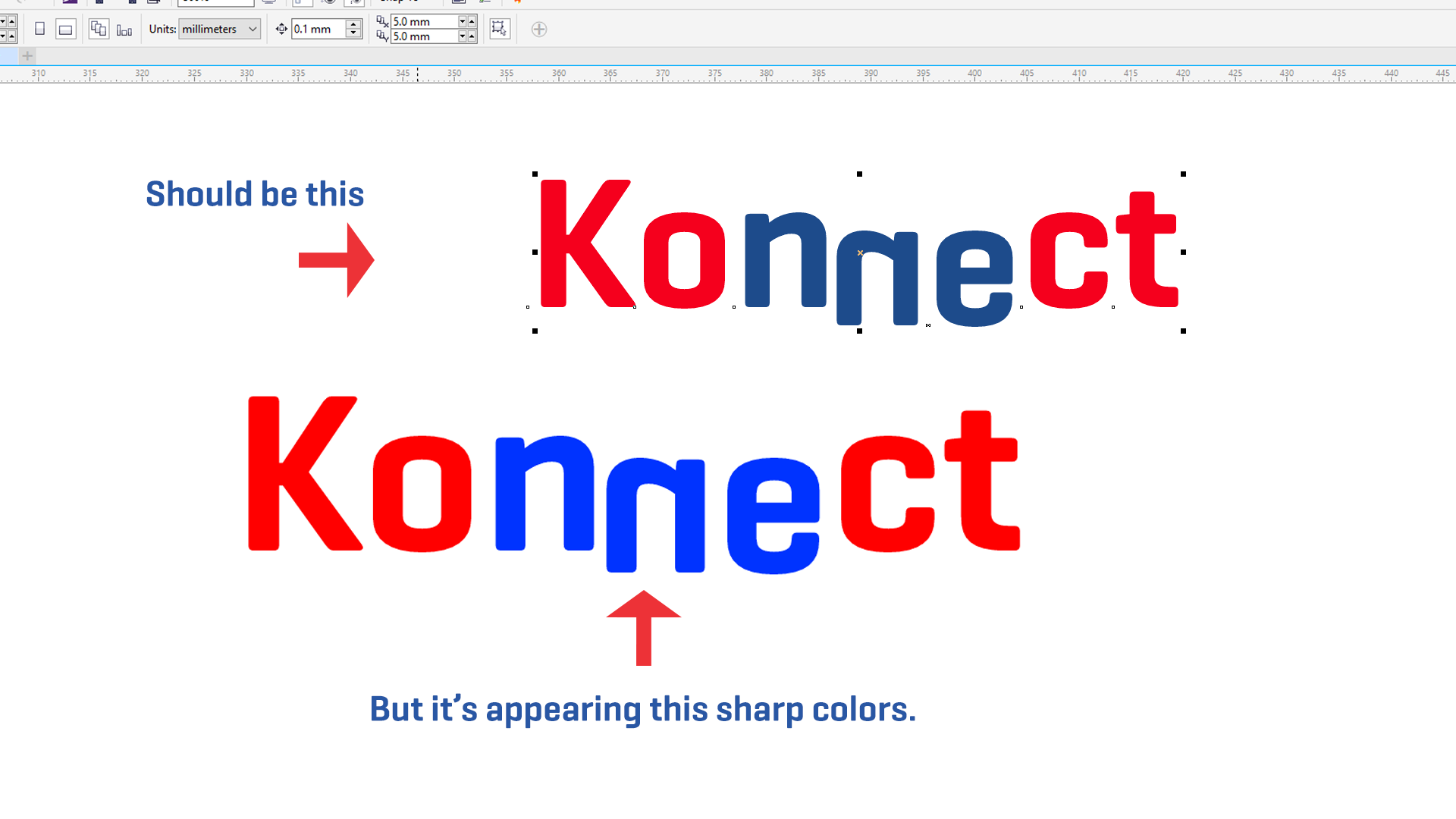Toggle the Treat as filled option
Image resolution: width=1456 pixels, height=819 pixels.
(499, 29)
